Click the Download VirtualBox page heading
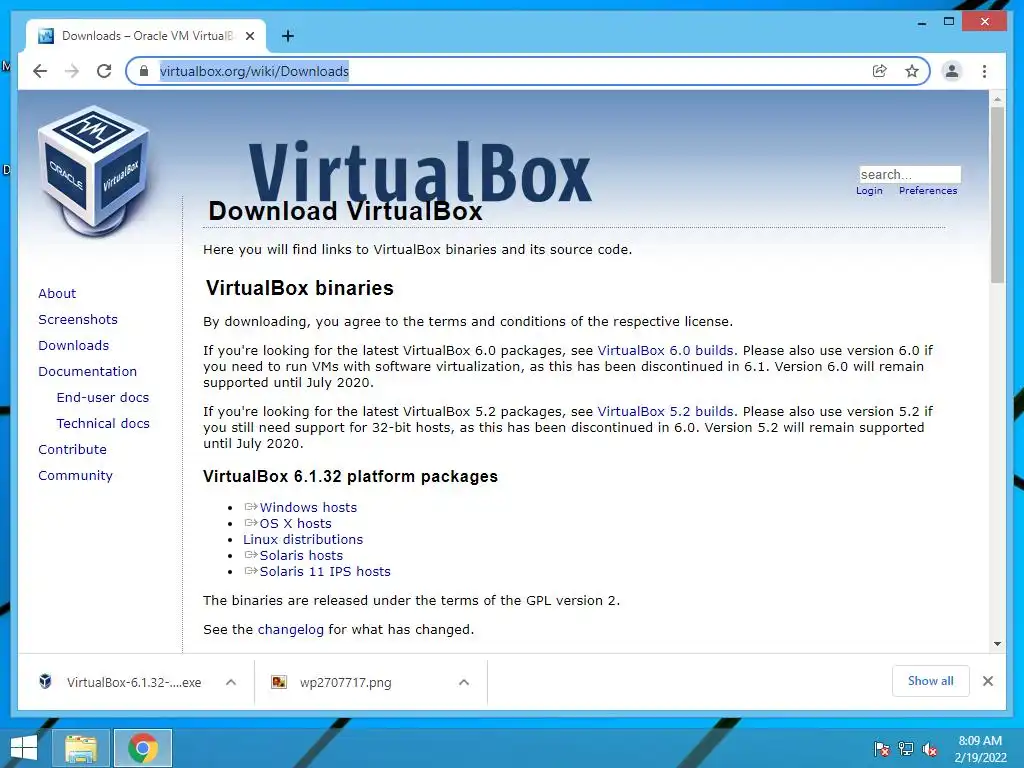Screen dimensions: 1024x768 [x=345, y=211]
